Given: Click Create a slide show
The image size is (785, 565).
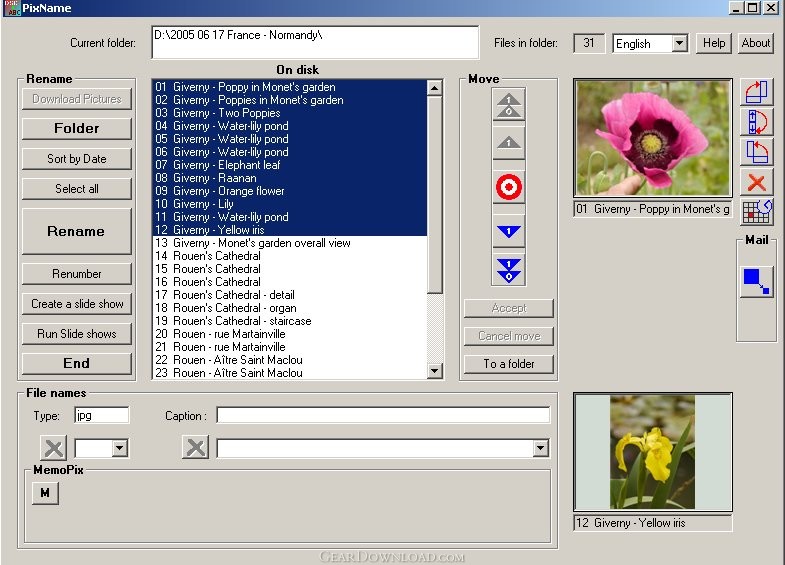Looking at the screenshot, I should [x=77, y=304].
